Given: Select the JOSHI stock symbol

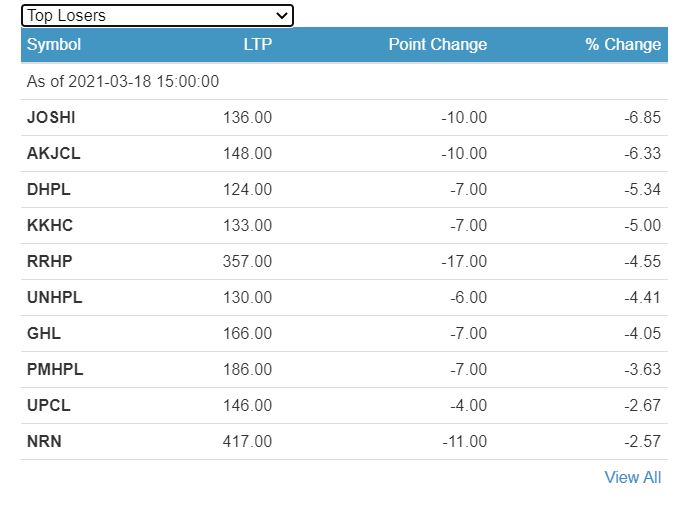Looking at the screenshot, I should point(51,117).
